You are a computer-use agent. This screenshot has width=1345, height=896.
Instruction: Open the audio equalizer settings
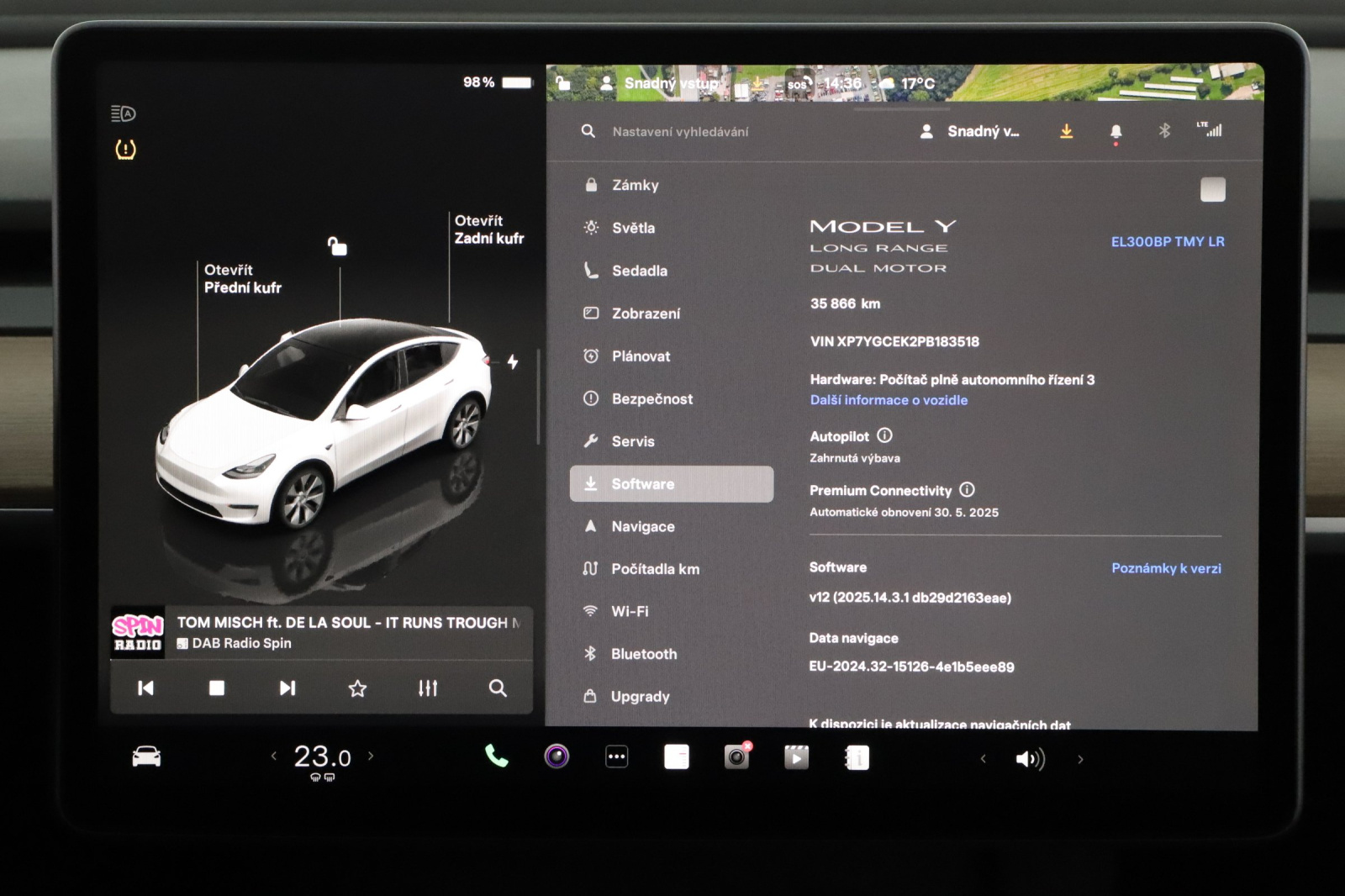[x=428, y=688]
